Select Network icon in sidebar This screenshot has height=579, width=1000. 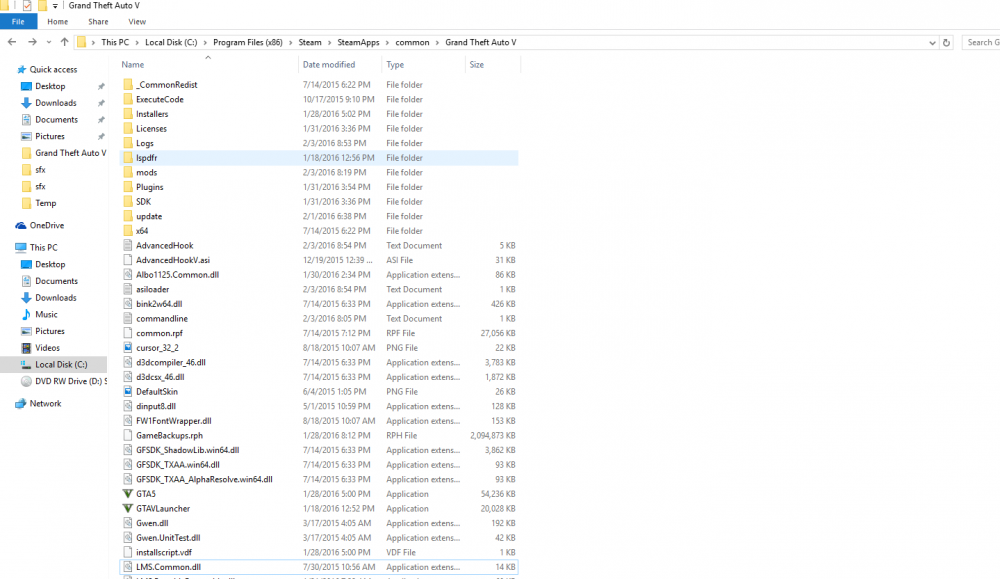pos(21,404)
